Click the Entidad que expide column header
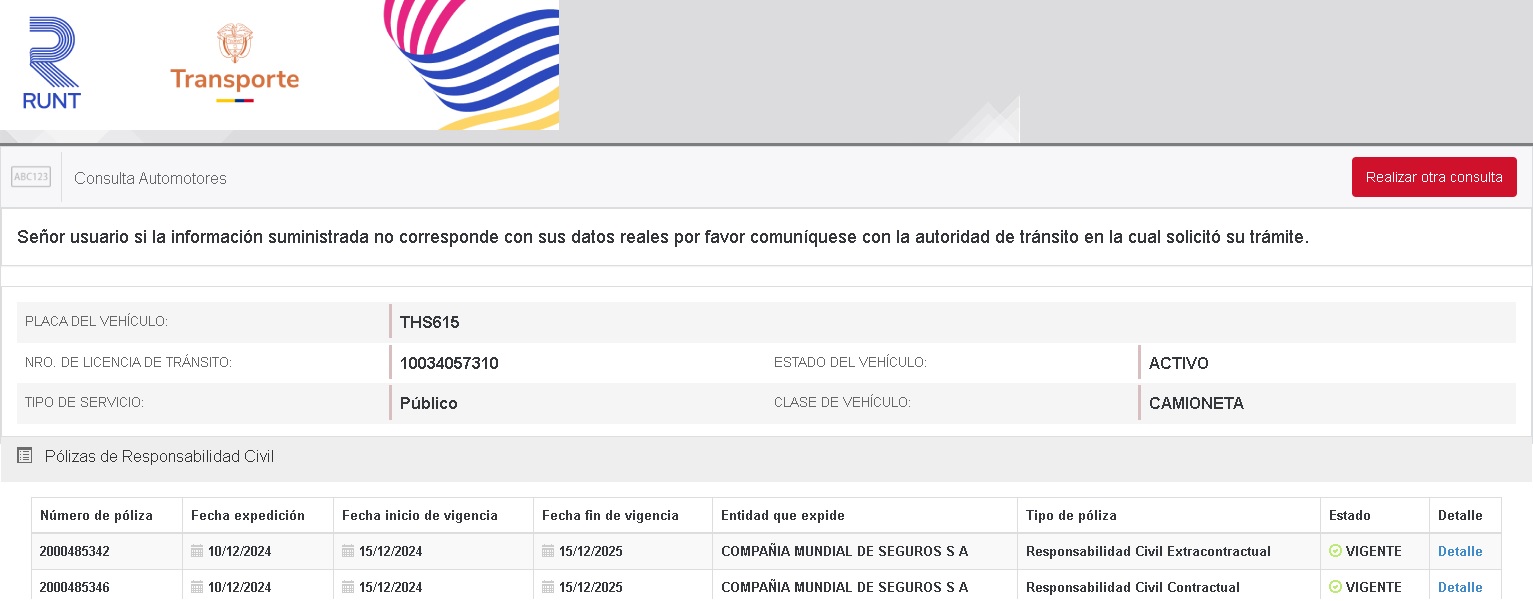Screen dimensions: 1533x601 783,516
